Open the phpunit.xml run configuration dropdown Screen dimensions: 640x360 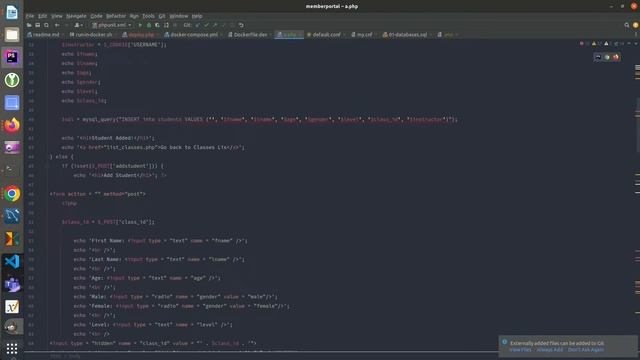(x=111, y=25)
